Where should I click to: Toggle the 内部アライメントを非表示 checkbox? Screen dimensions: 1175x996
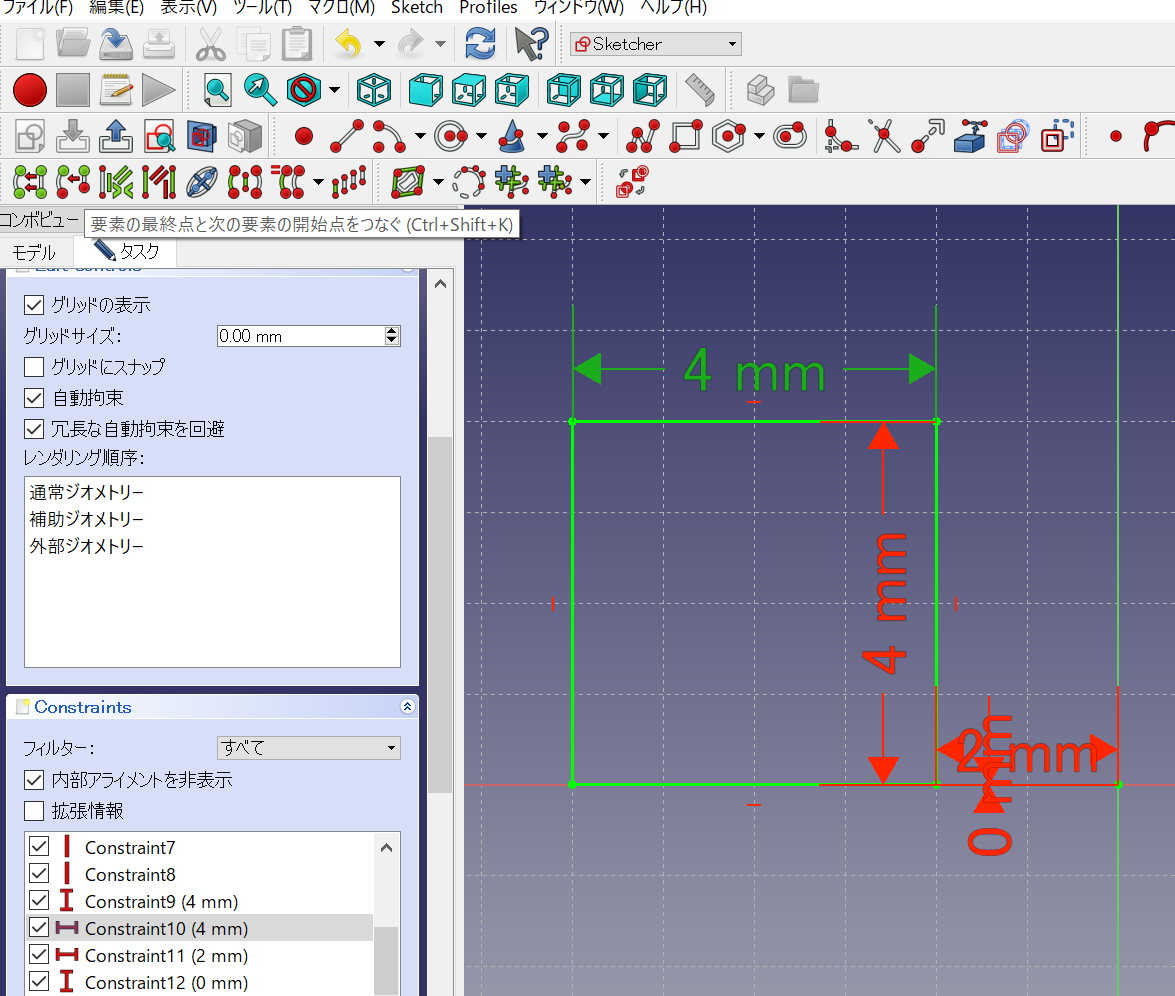[x=34, y=780]
